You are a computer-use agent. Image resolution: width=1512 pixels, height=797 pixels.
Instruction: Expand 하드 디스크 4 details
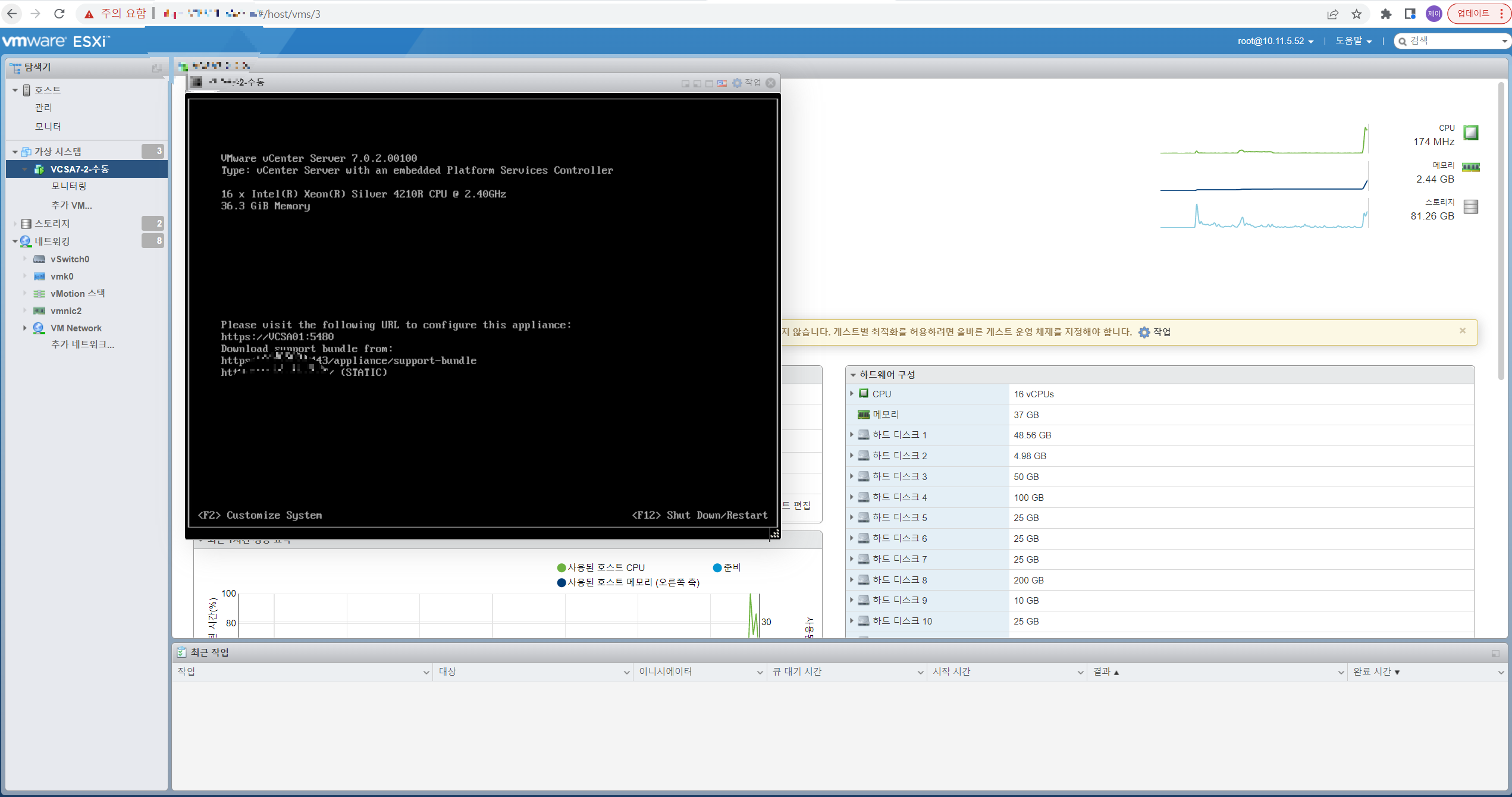tap(852, 497)
